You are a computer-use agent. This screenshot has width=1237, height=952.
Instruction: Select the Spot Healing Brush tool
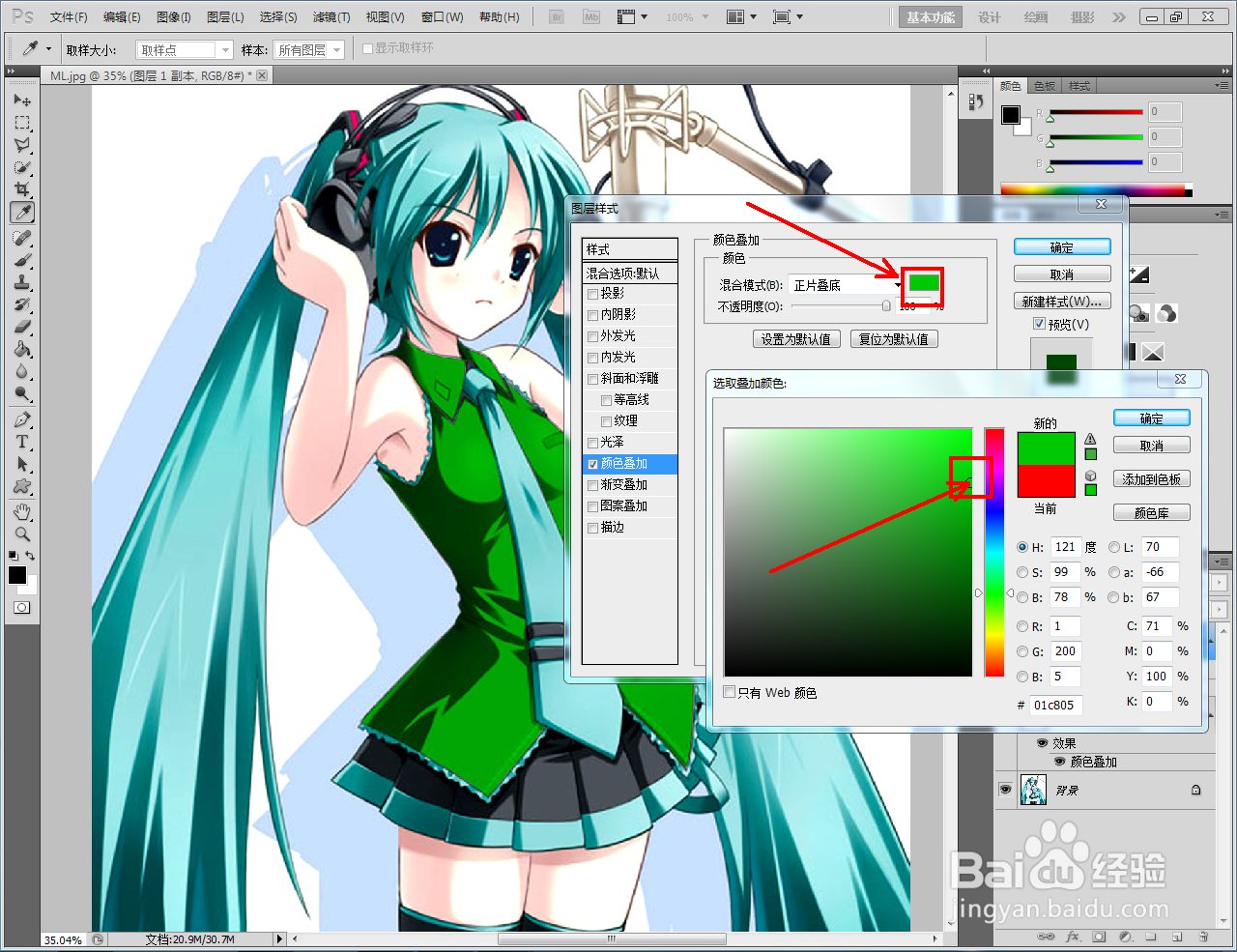(22, 238)
